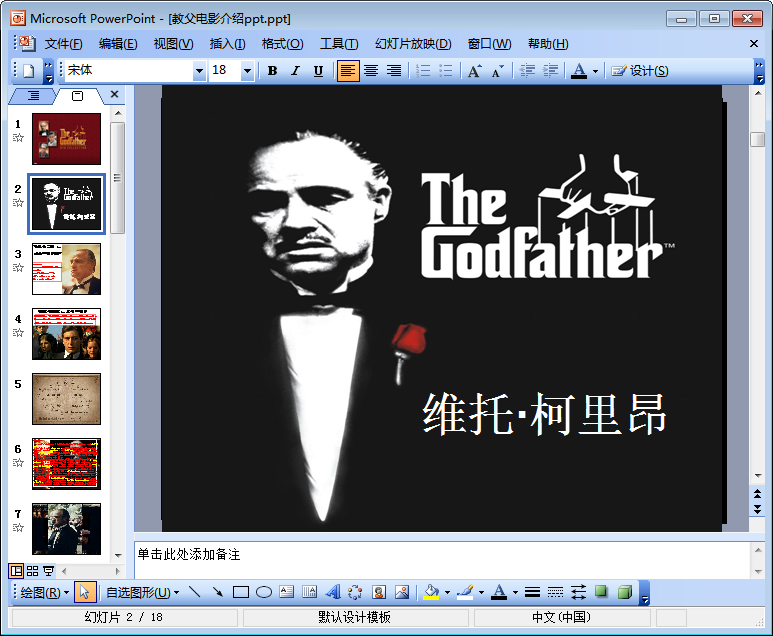Set text alignment to center
Image resolution: width=773 pixels, height=636 pixels.
tap(371, 71)
